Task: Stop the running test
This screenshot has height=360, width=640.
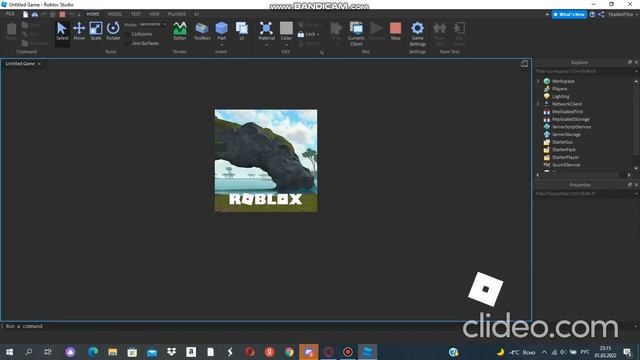Action: tap(395, 31)
